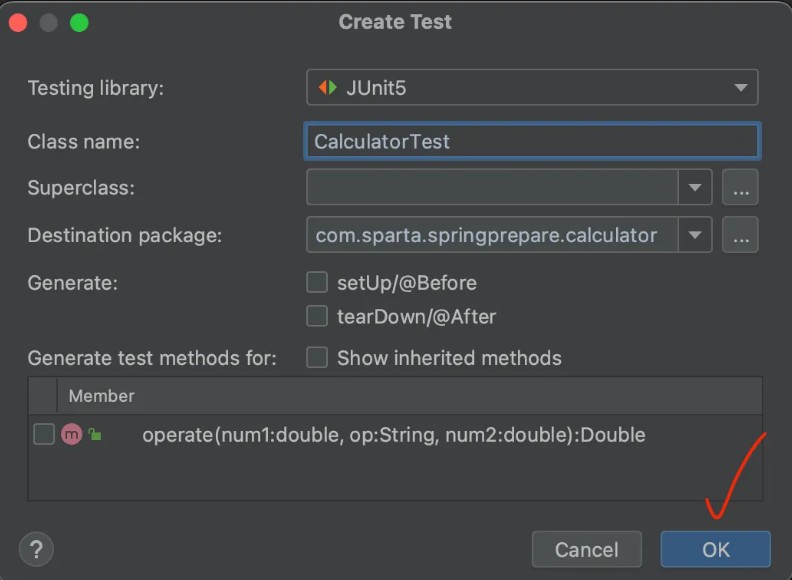Confirm with the OK button

[715, 549]
